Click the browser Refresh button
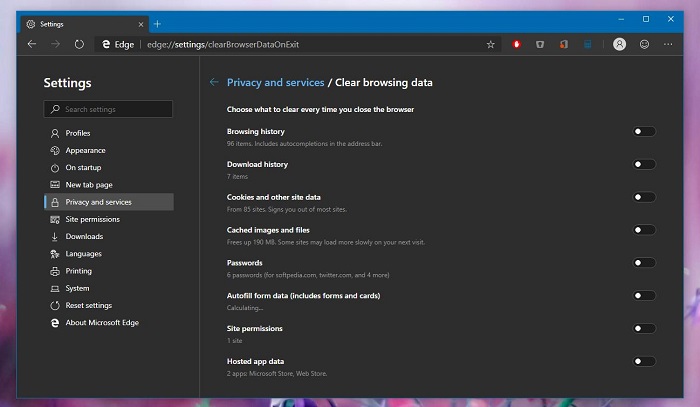The height and width of the screenshot is (407, 700). point(79,44)
